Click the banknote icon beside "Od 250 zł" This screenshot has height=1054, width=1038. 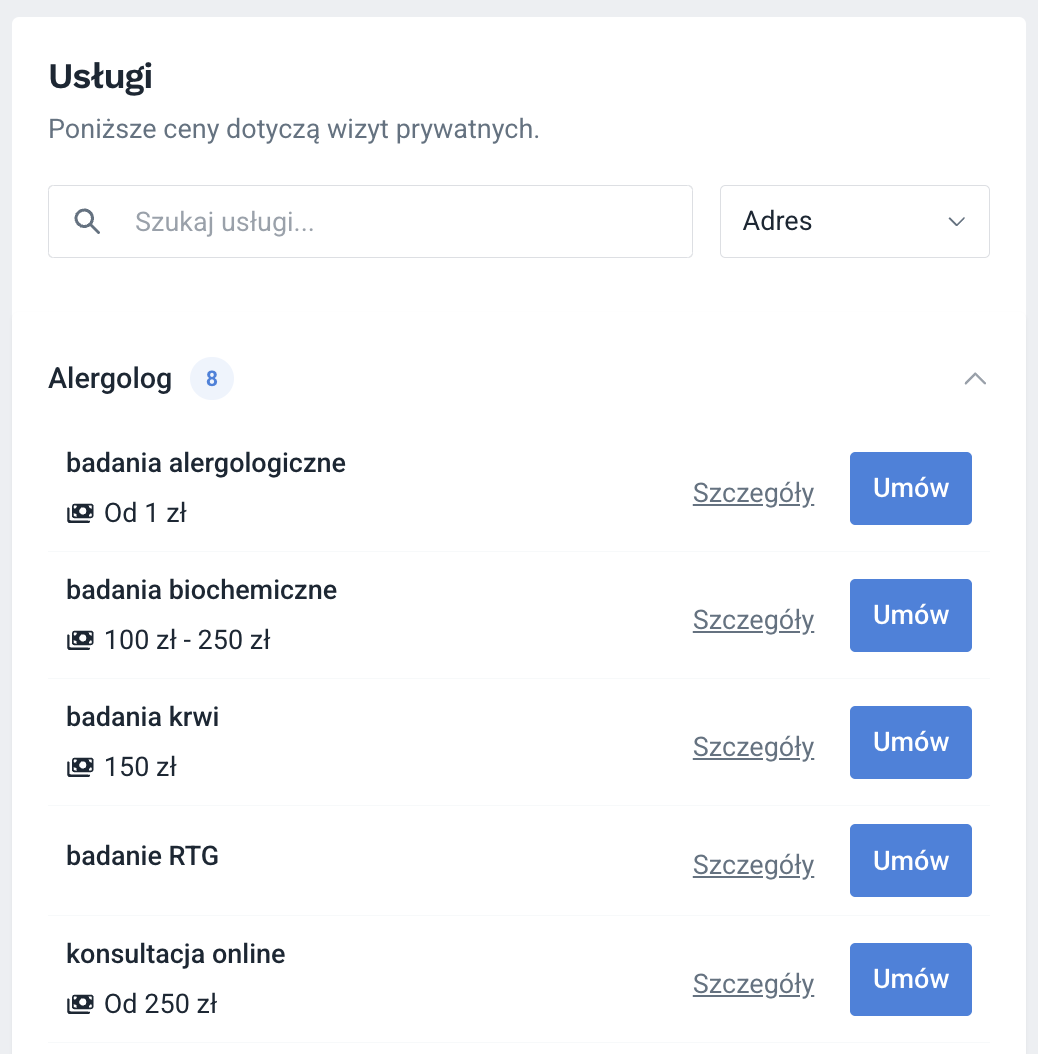tap(80, 1003)
